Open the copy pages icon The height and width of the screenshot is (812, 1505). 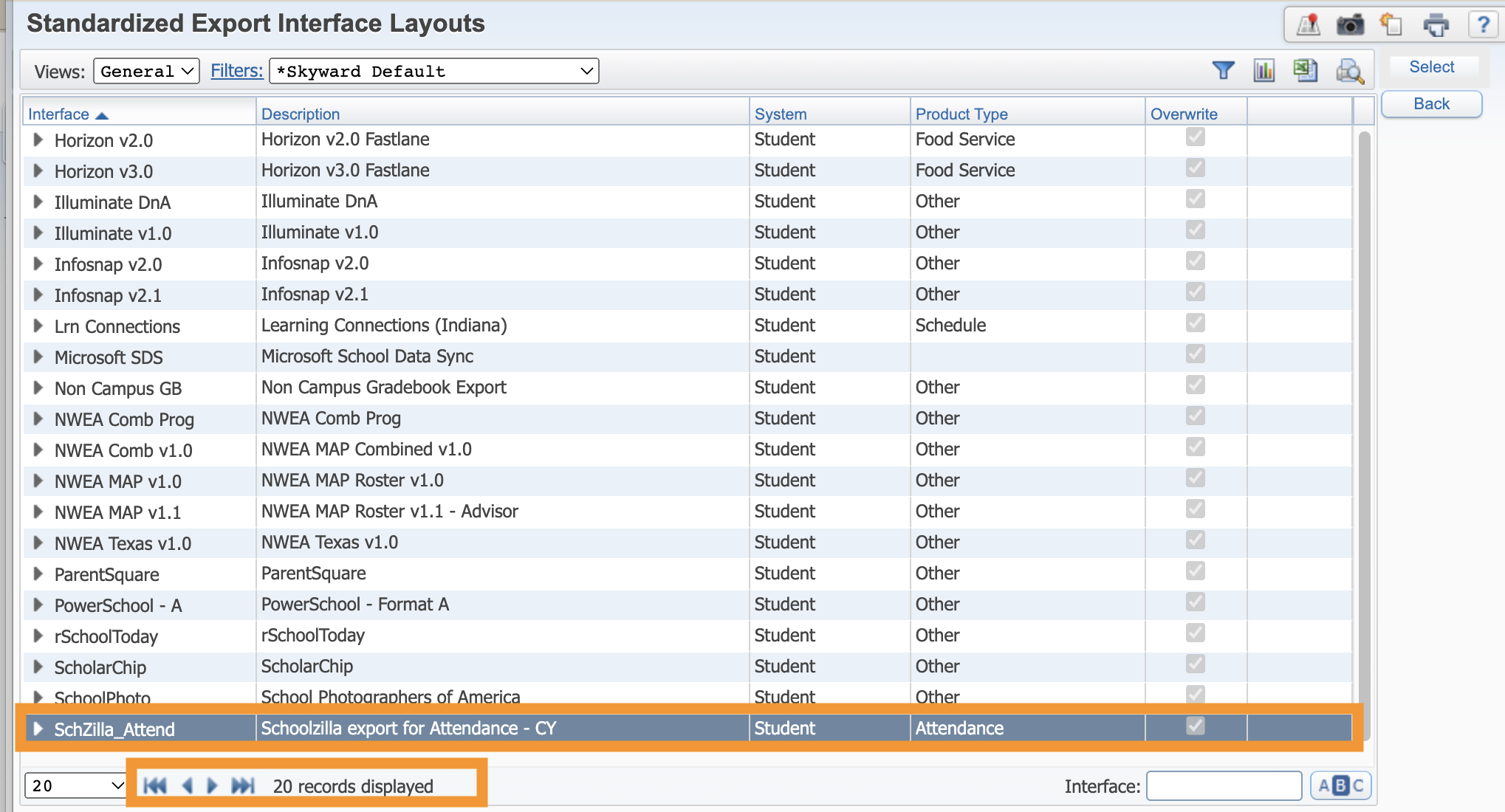point(1392,24)
